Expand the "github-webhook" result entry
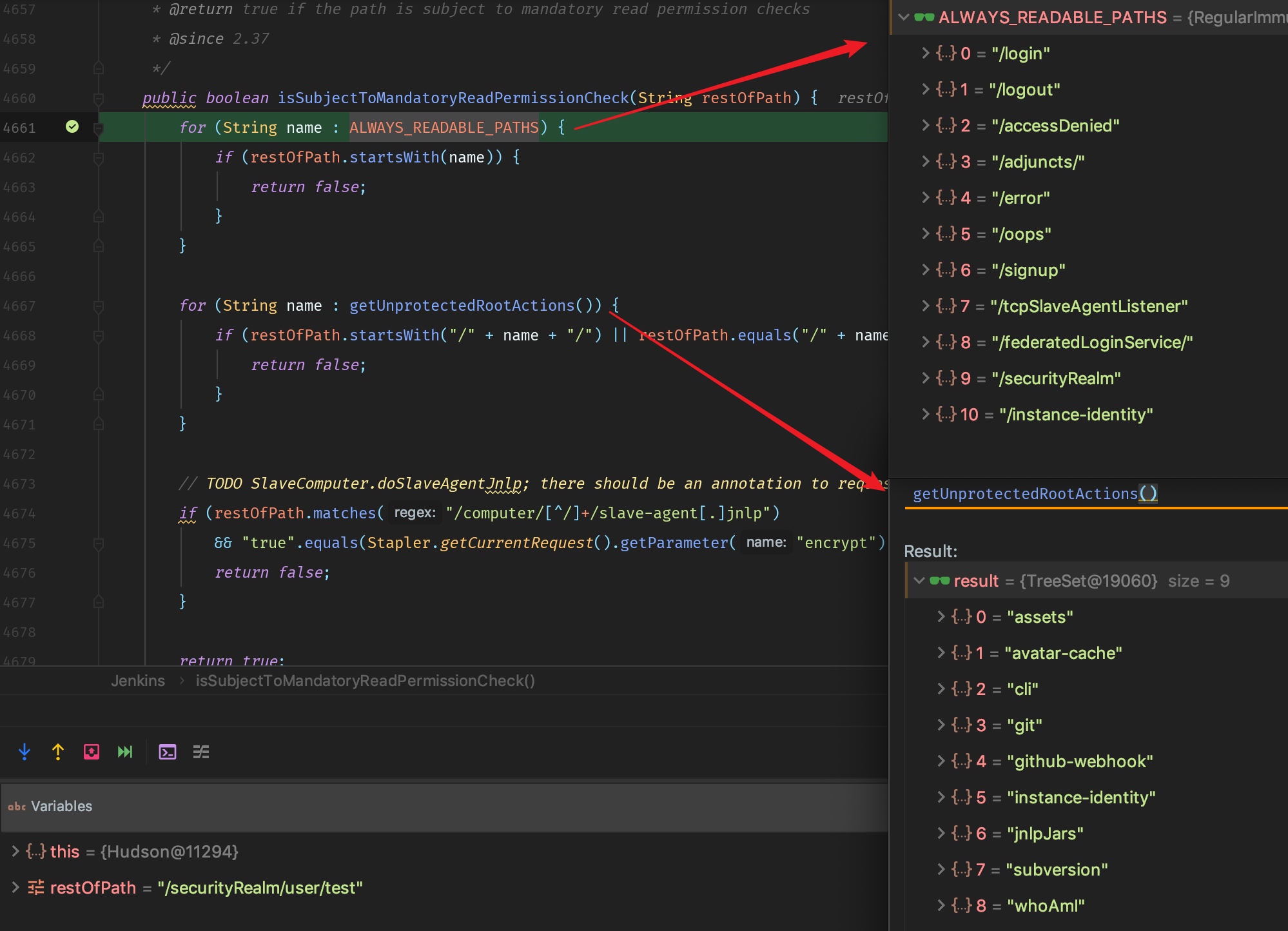The height and width of the screenshot is (931, 1288). [x=941, y=761]
